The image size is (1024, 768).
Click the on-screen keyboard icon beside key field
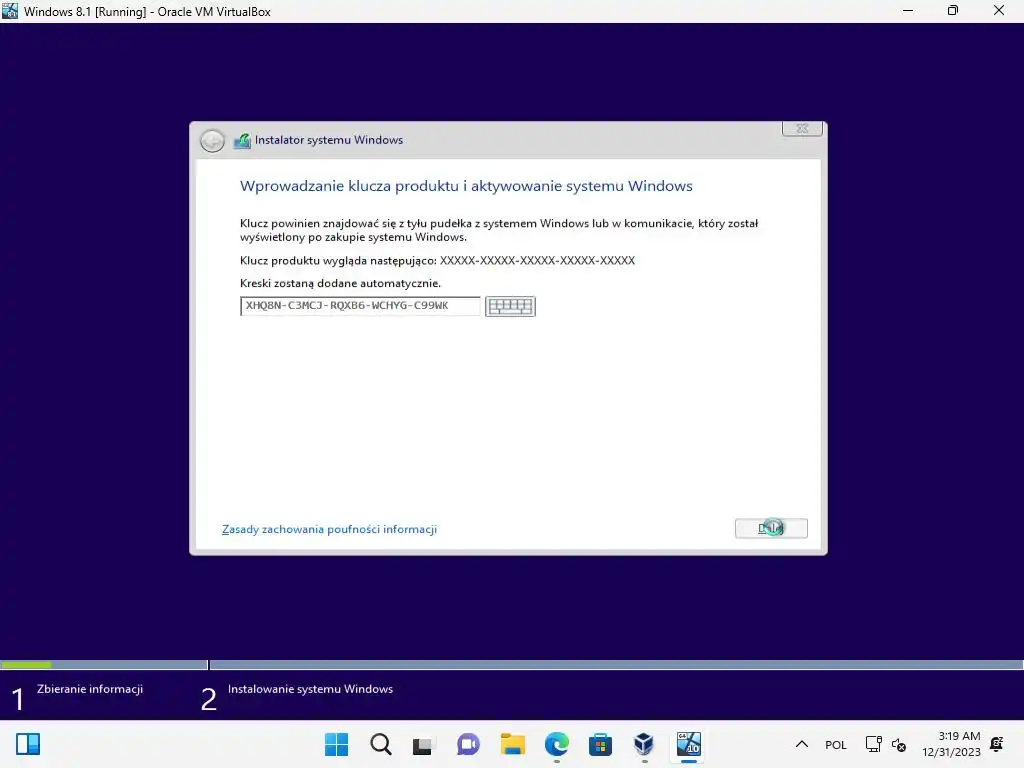click(510, 306)
